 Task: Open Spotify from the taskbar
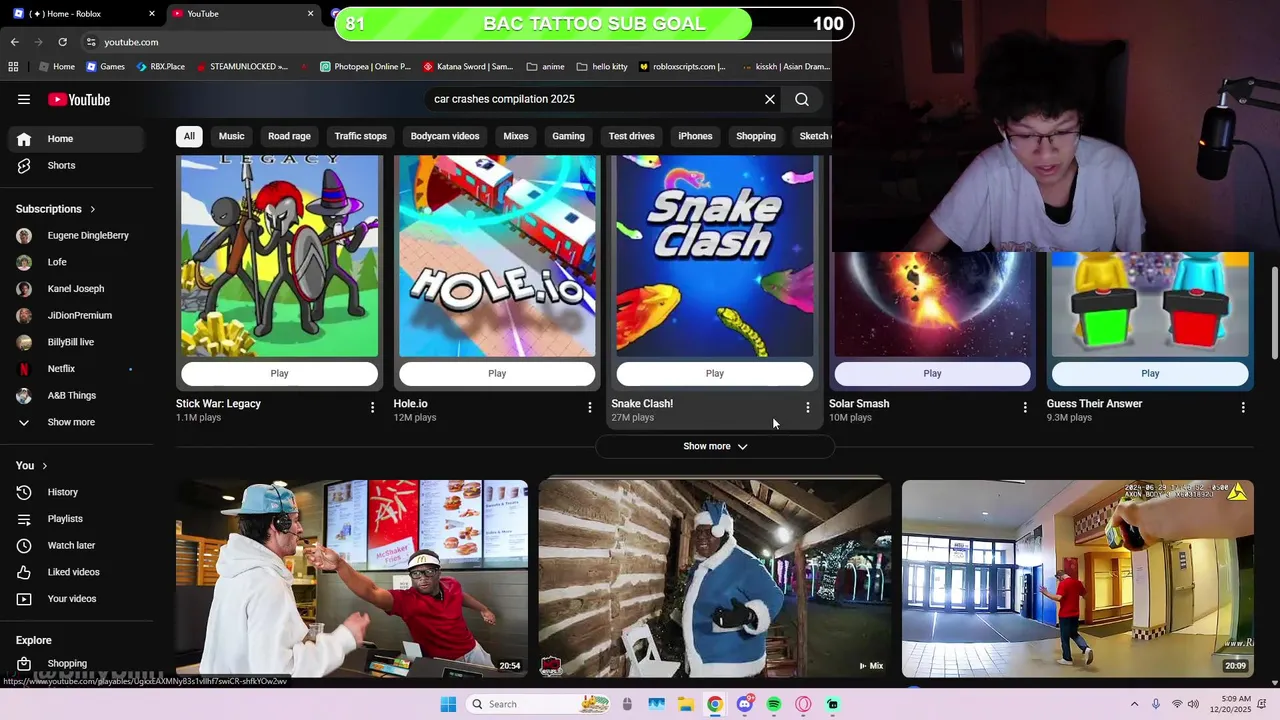click(774, 704)
